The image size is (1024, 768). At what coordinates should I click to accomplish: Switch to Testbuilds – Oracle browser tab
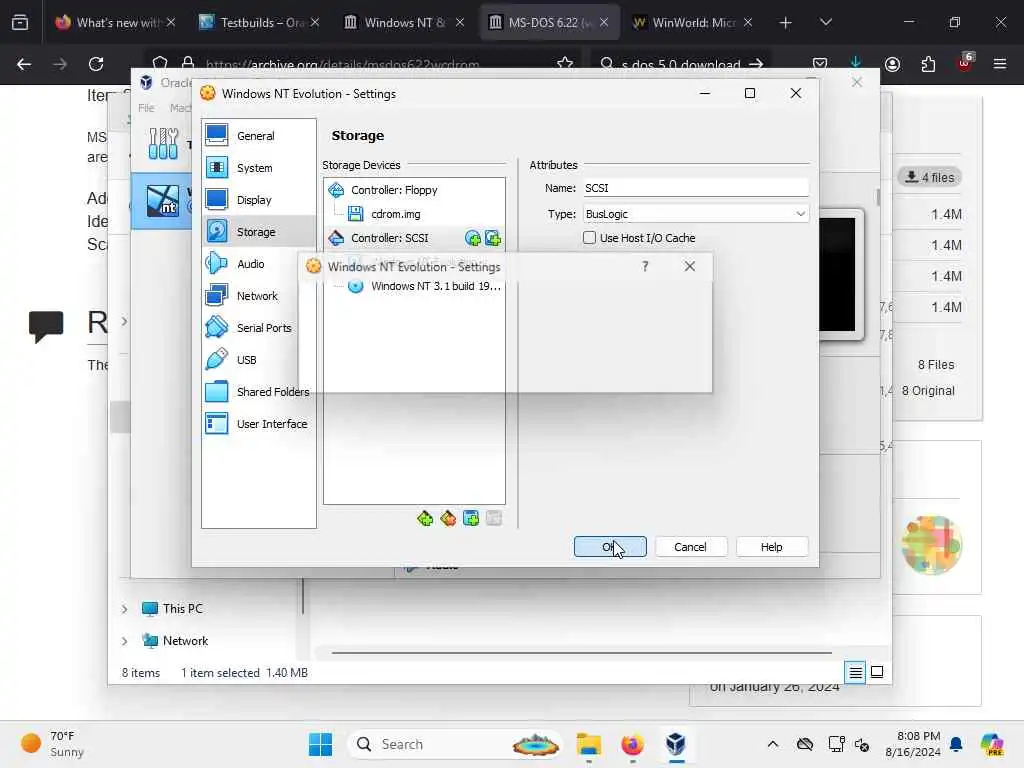pyautogui.click(x=259, y=22)
